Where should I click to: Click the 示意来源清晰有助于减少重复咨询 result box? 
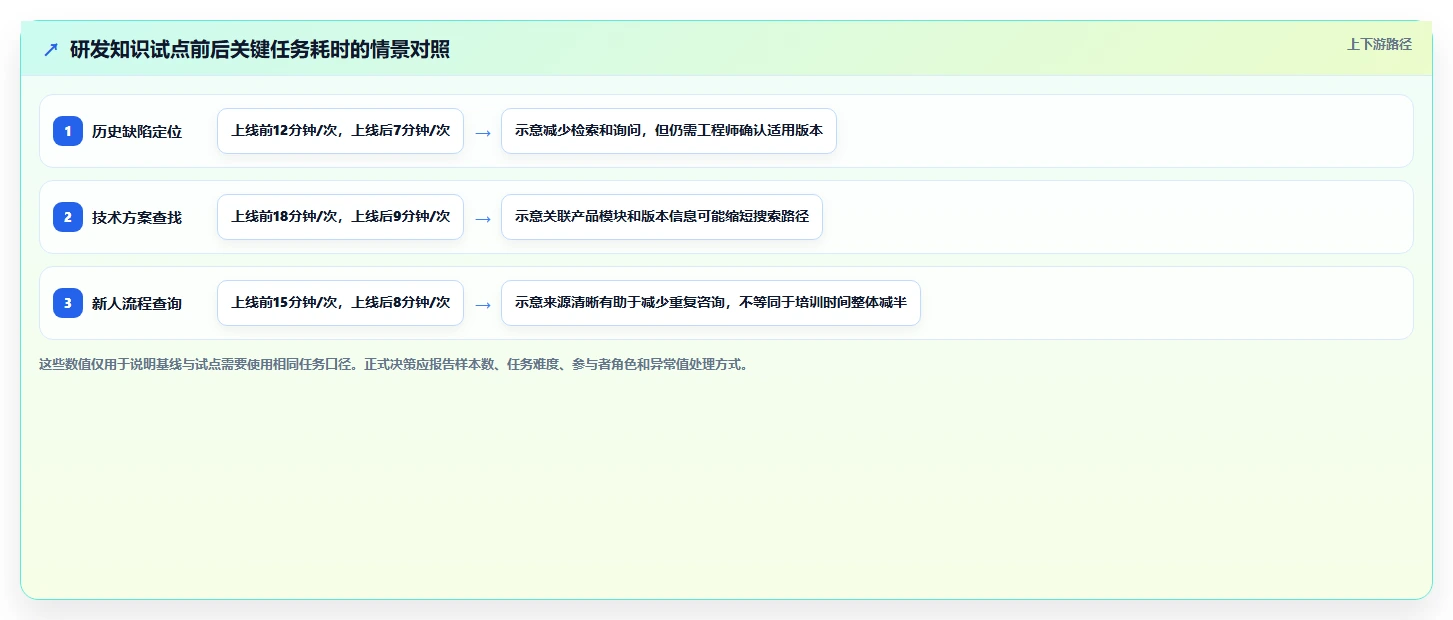(x=711, y=303)
